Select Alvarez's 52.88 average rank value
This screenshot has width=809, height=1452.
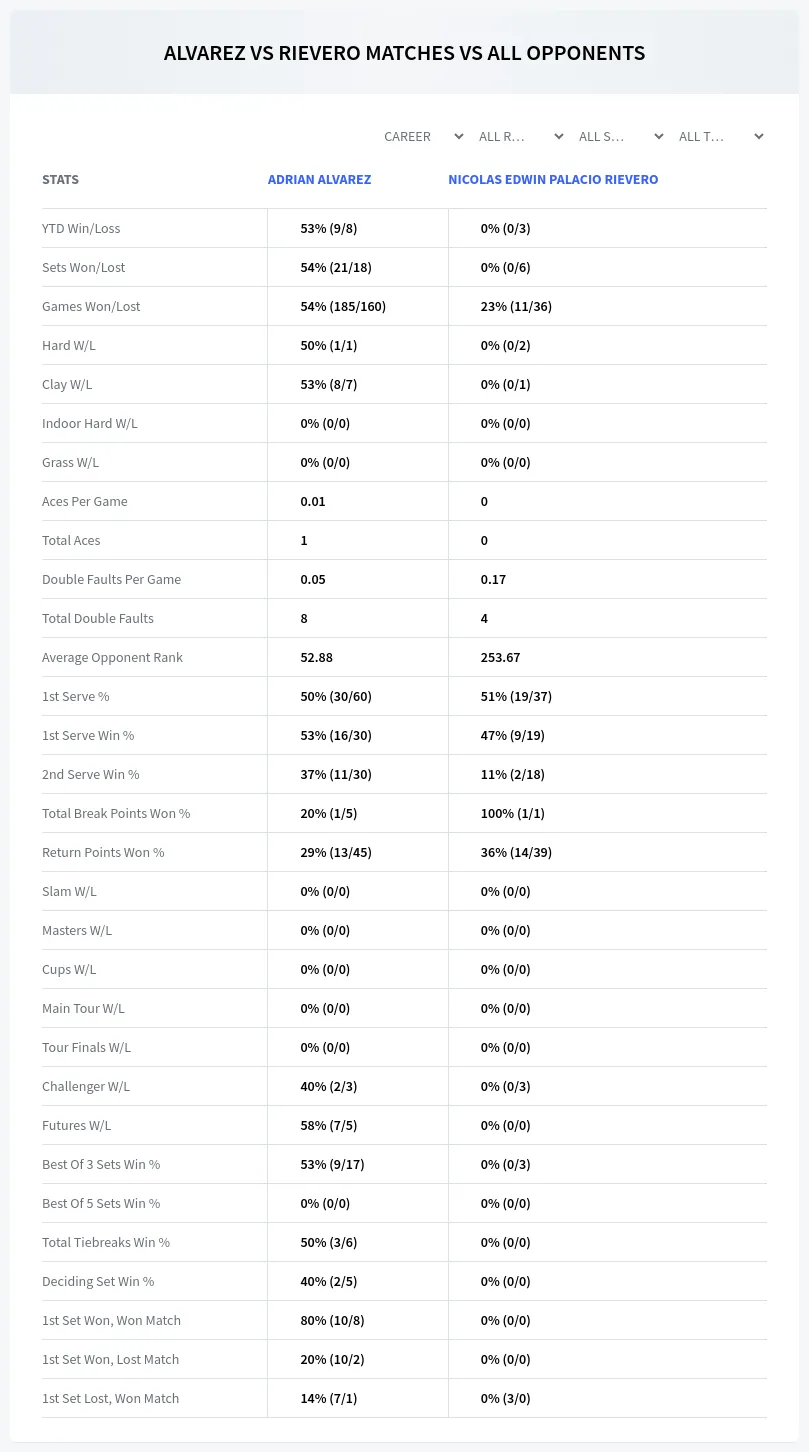pos(316,657)
